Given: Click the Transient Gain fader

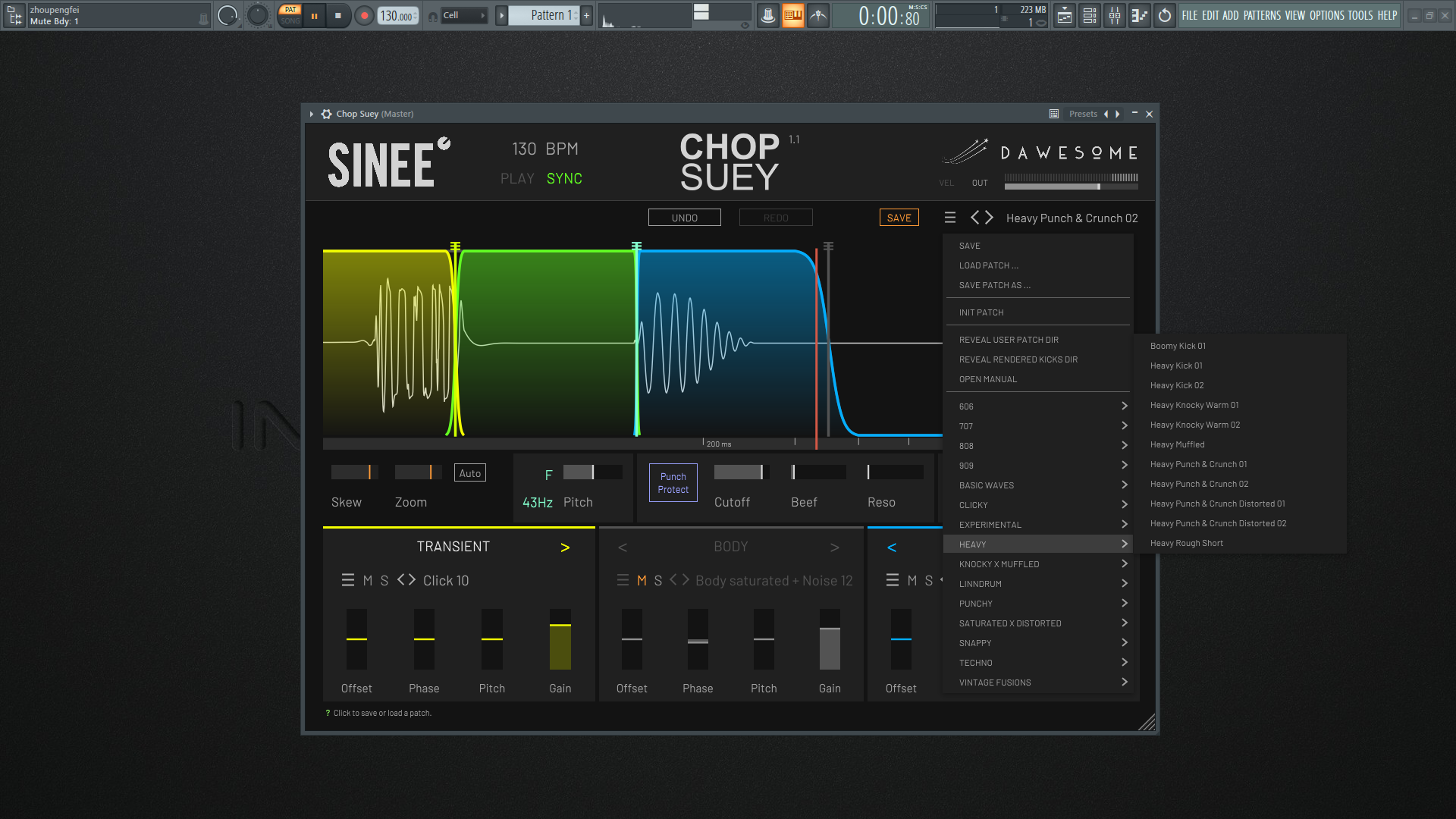Looking at the screenshot, I should point(560,639).
